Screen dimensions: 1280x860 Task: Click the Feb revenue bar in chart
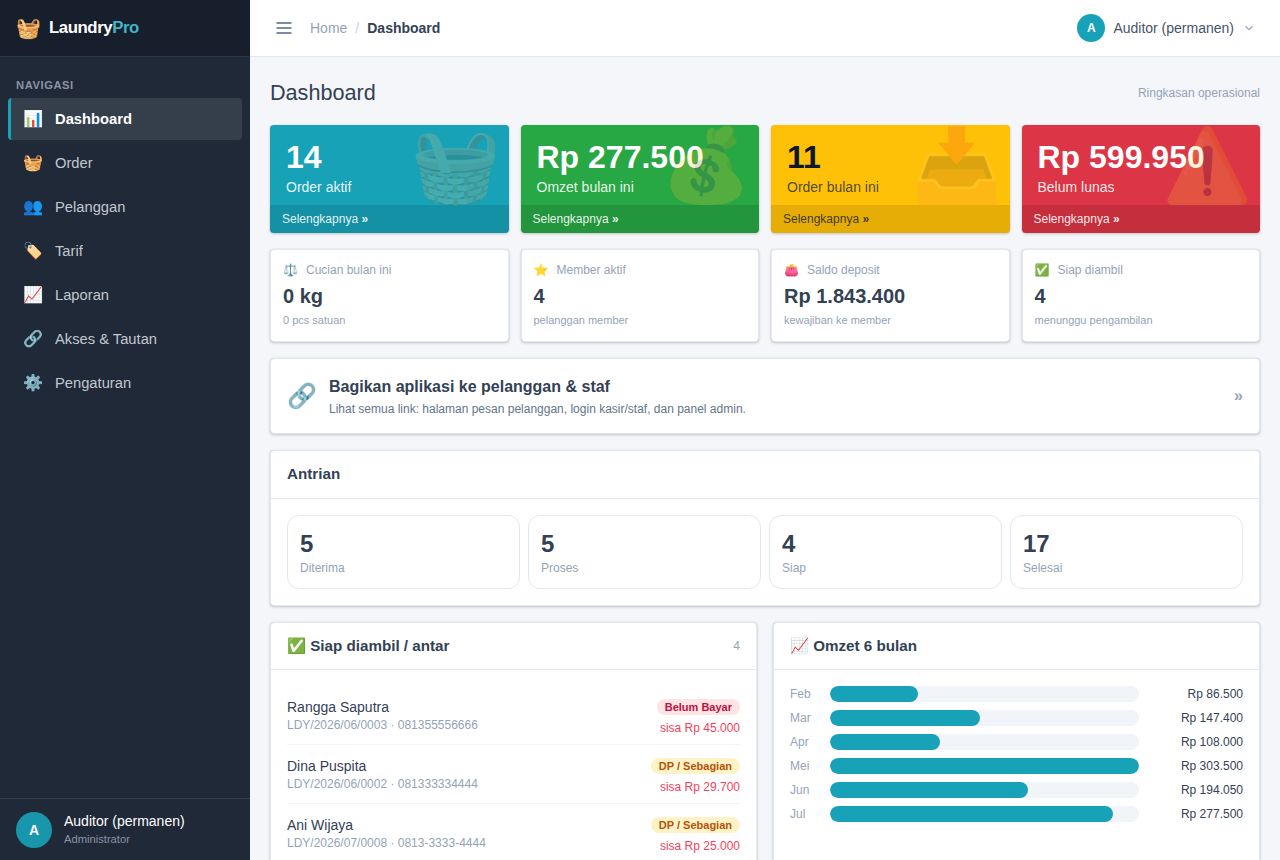tap(874, 694)
